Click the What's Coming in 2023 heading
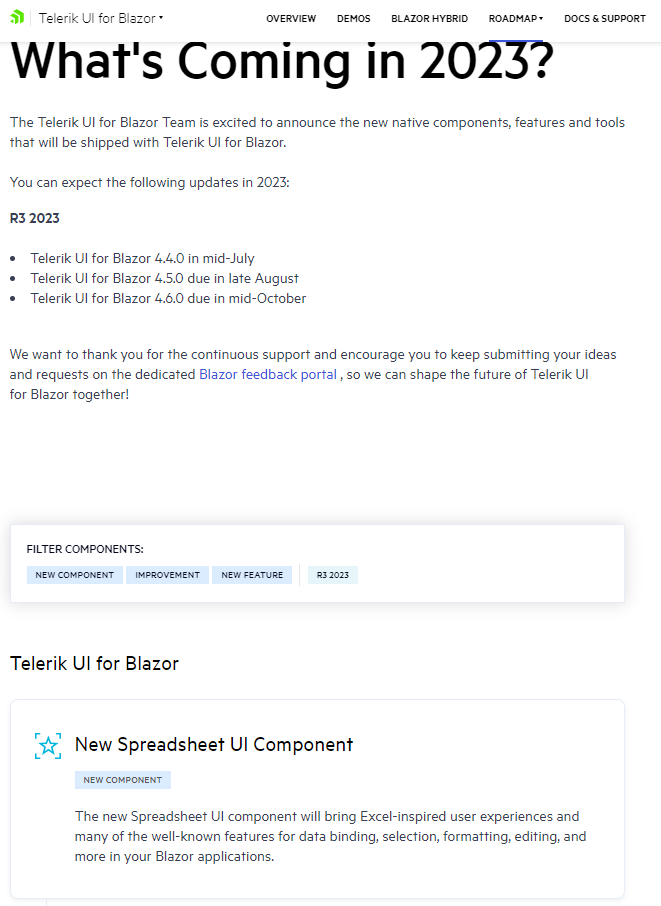The width and height of the screenshot is (661, 906). click(281, 62)
